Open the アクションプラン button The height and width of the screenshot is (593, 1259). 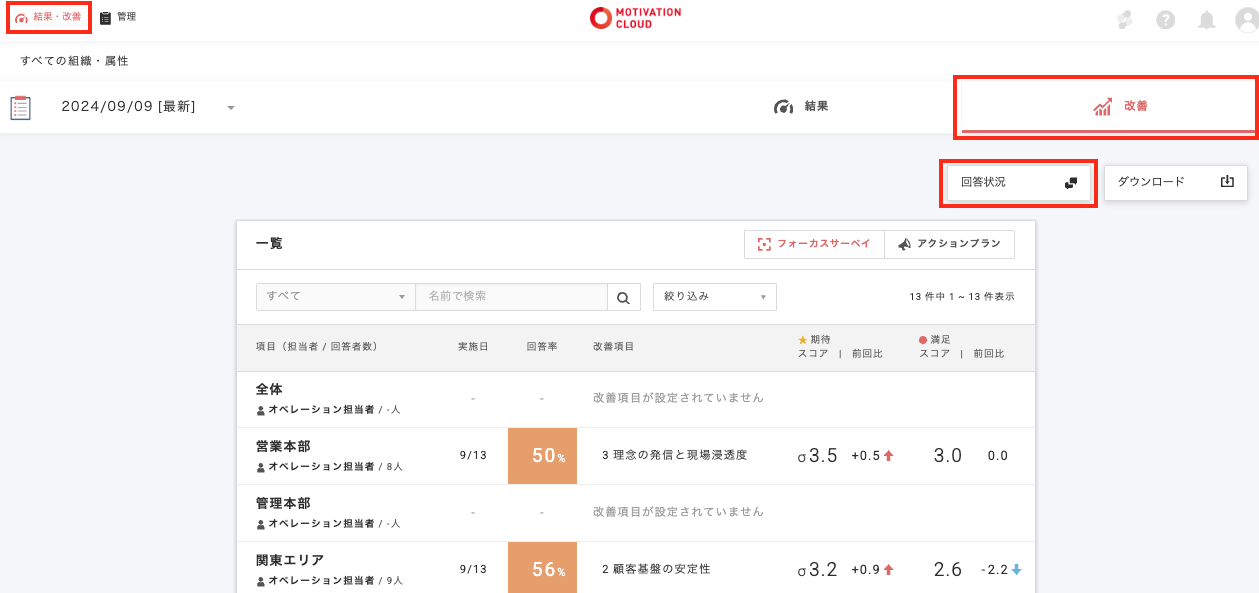[x=949, y=244]
